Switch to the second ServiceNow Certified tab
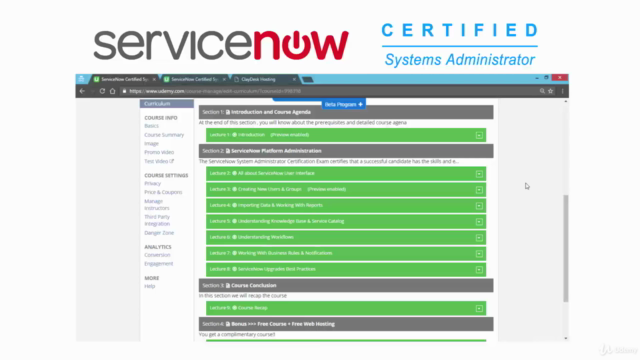Screen dimensions: 640x360 pyautogui.click(x=194, y=79)
